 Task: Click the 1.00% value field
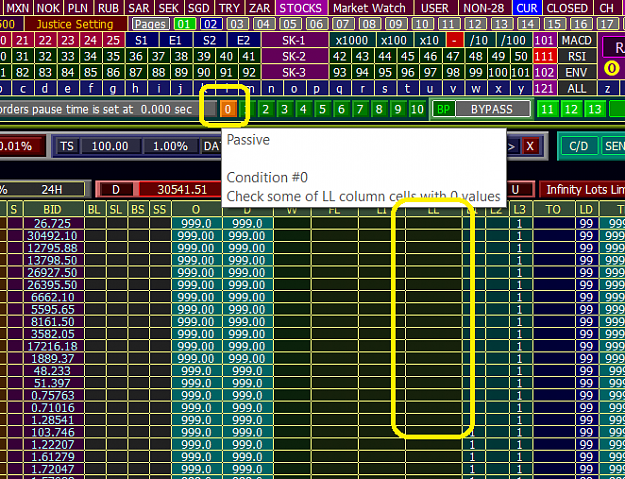click(170, 146)
